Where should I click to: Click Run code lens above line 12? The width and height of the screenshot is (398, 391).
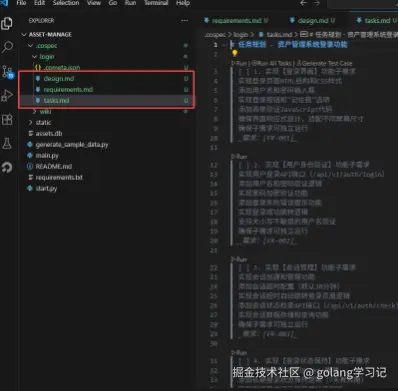click(x=239, y=157)
